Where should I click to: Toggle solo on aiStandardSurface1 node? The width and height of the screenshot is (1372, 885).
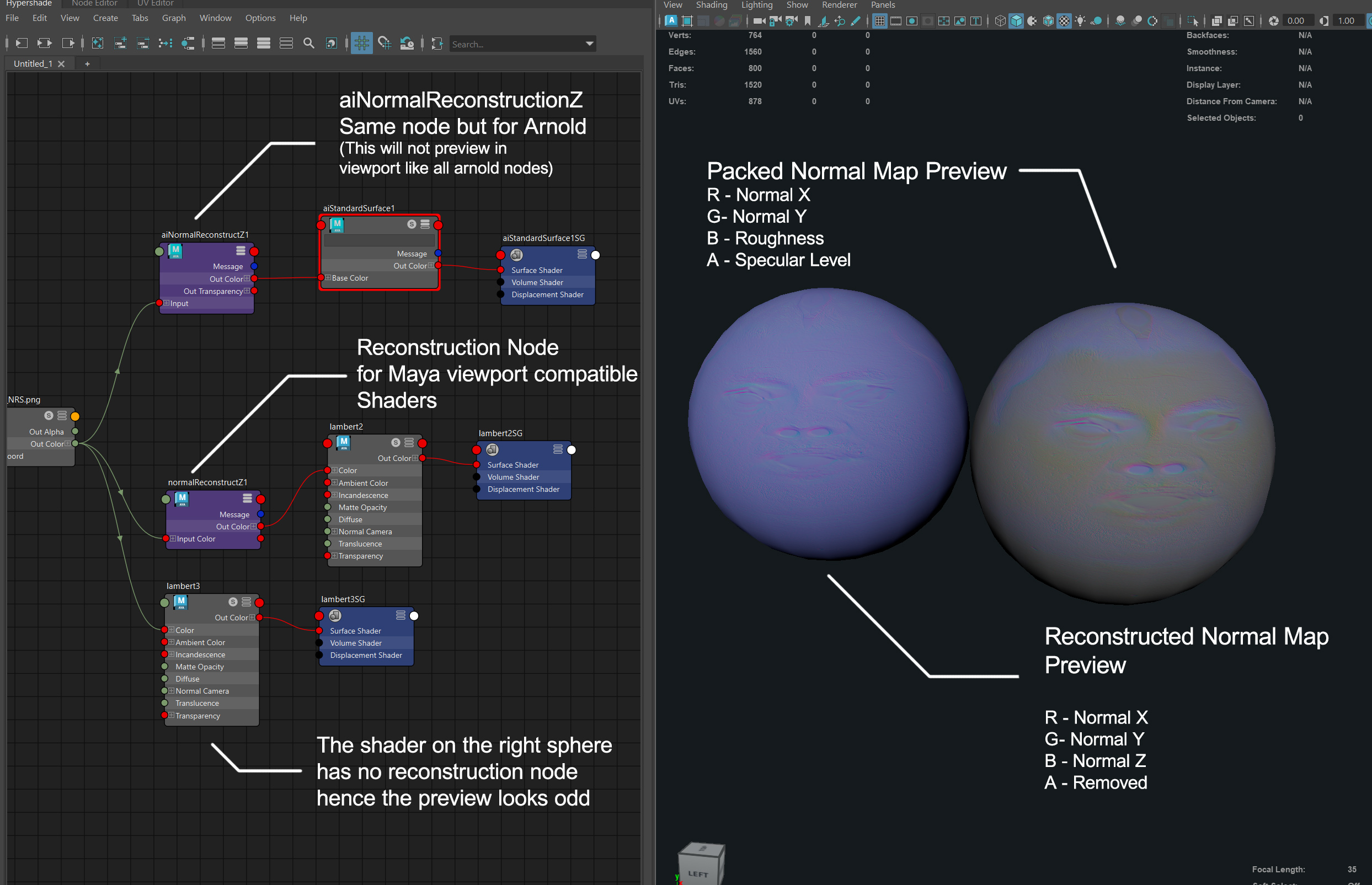(412, 224)
